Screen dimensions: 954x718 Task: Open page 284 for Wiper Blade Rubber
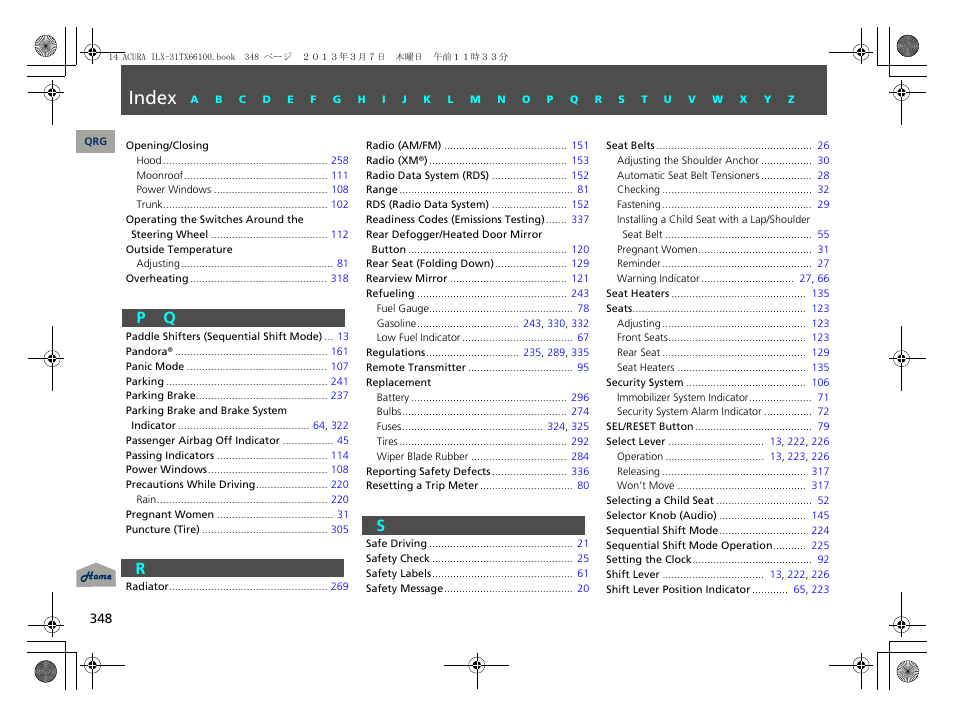point(580,456)
